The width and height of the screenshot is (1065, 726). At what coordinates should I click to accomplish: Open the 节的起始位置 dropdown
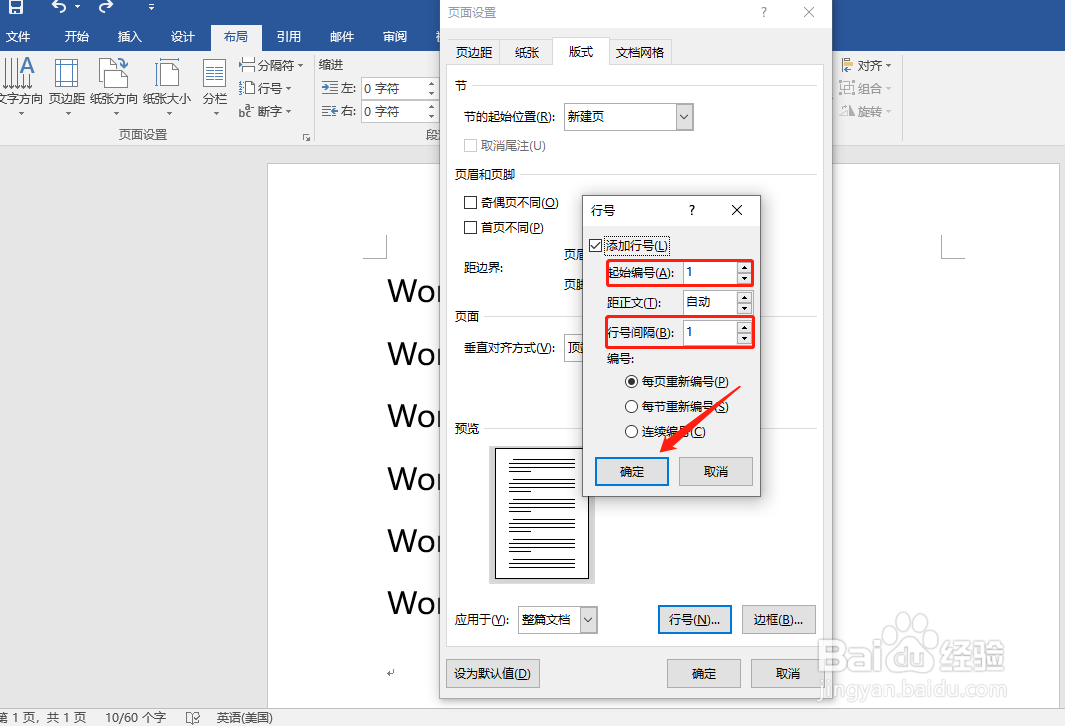(684, 117)
